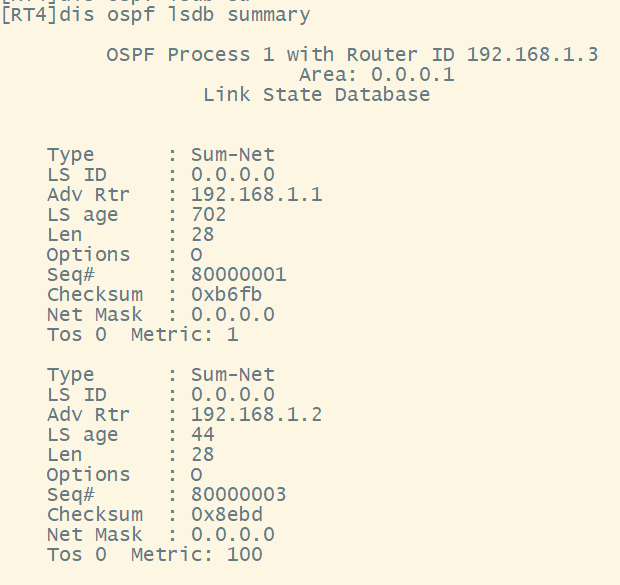Click the Len value in the first LSA entry
This screenshot has height=585, width=620.
[x=202, y=235]
